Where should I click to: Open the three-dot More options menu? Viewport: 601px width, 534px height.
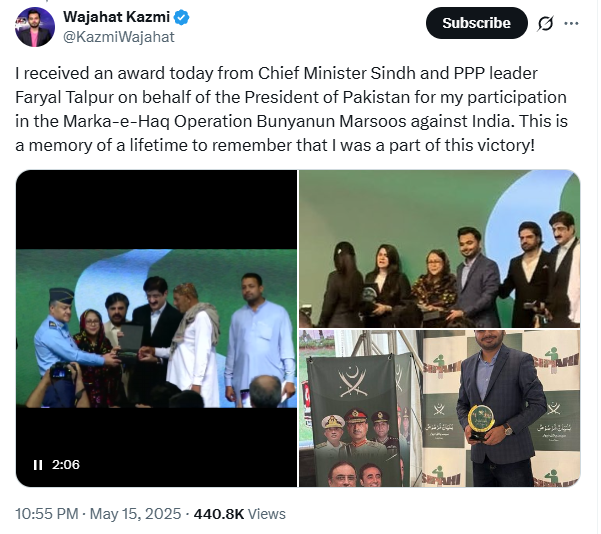(571, 23)
